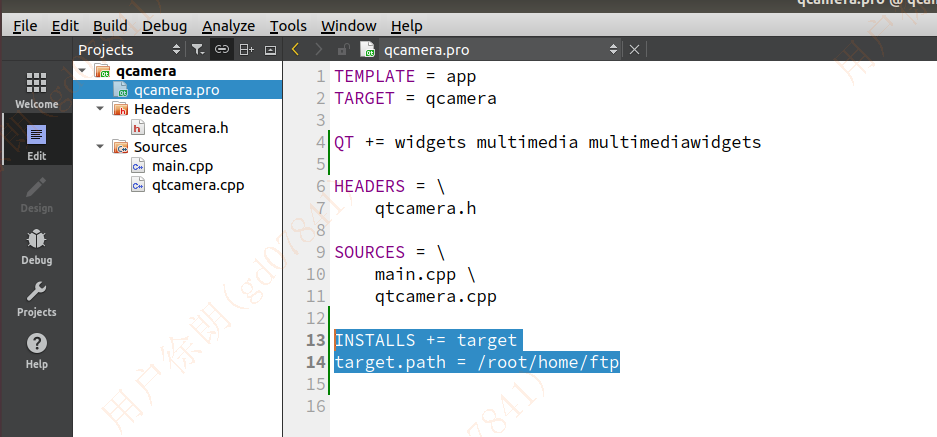Collapse the qcamera project root node
937x437 pixels.
click(82, 71)
